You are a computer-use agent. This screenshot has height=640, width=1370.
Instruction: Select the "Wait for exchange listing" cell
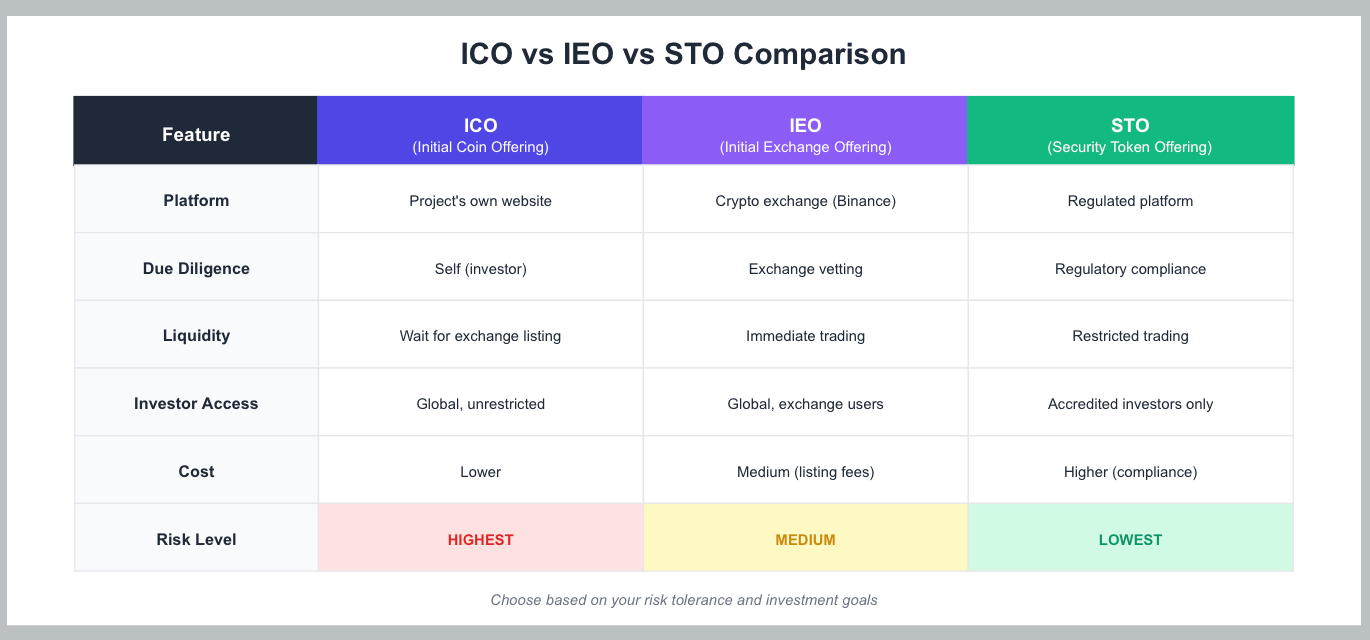tap(480, 336)
